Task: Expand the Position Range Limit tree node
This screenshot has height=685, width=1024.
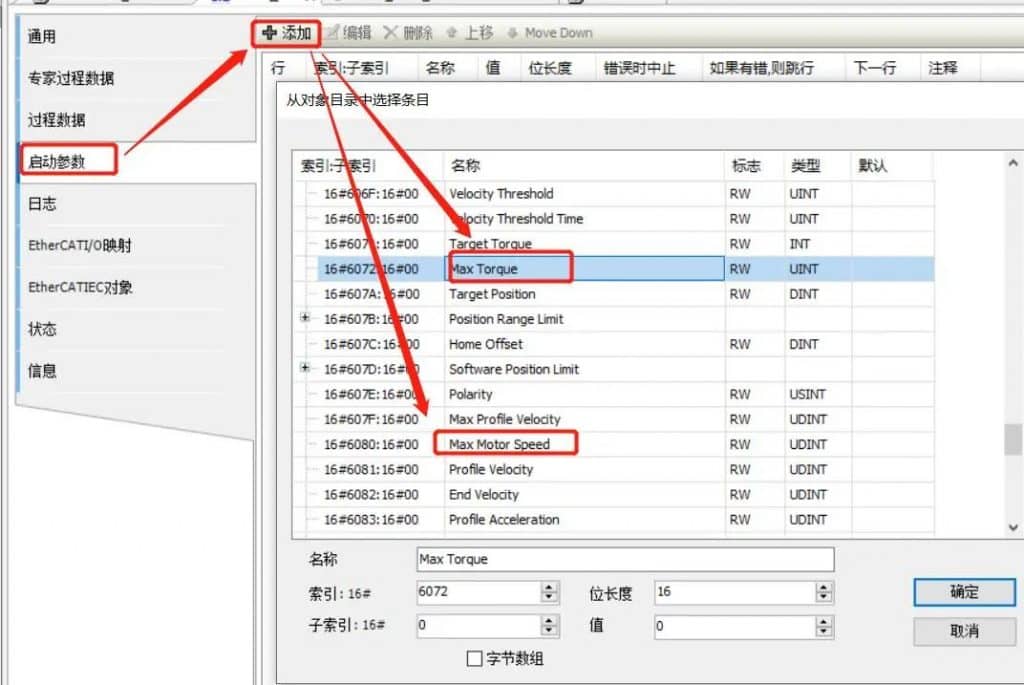Action: 306,318
